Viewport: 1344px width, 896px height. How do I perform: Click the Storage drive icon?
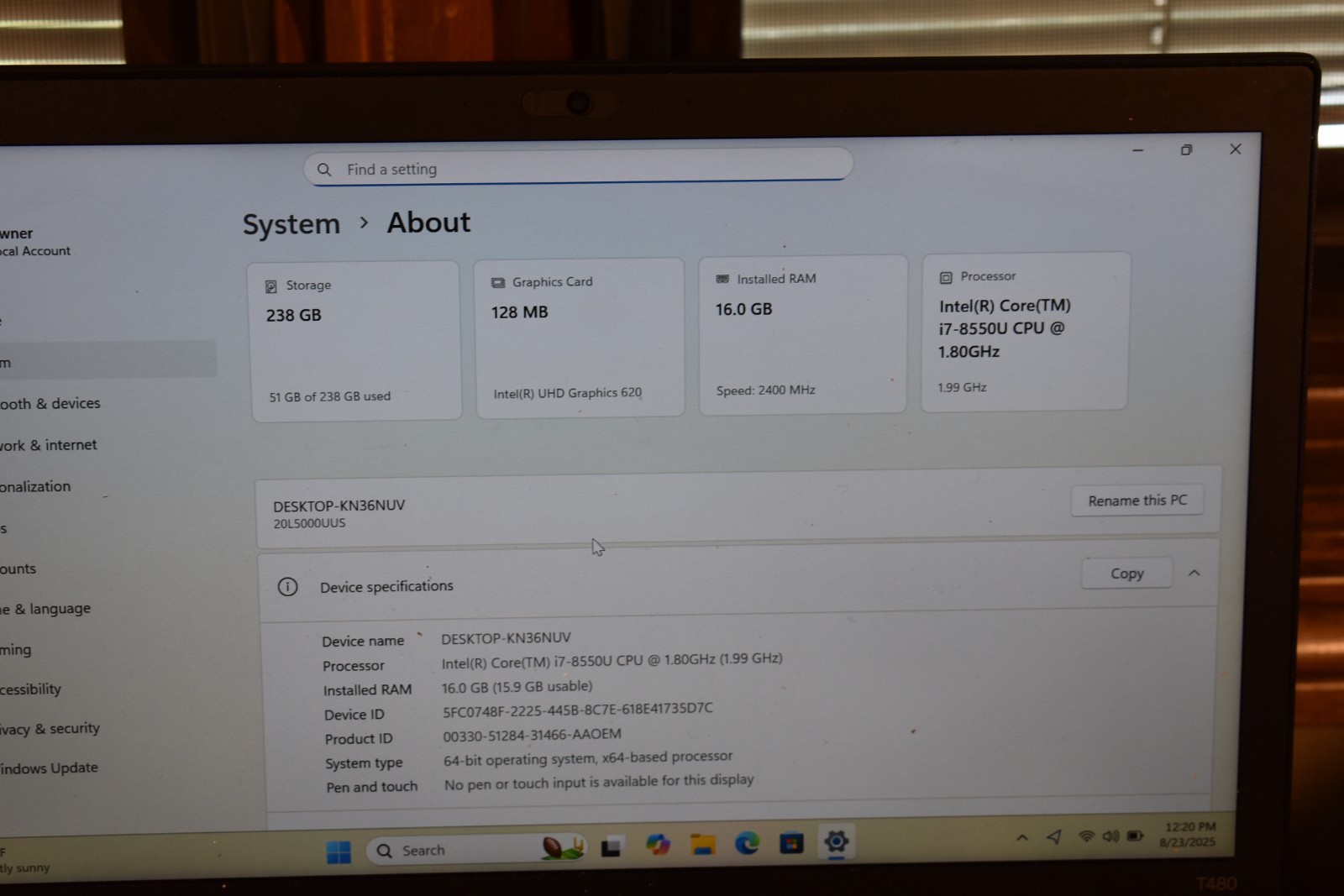(271, 286)
